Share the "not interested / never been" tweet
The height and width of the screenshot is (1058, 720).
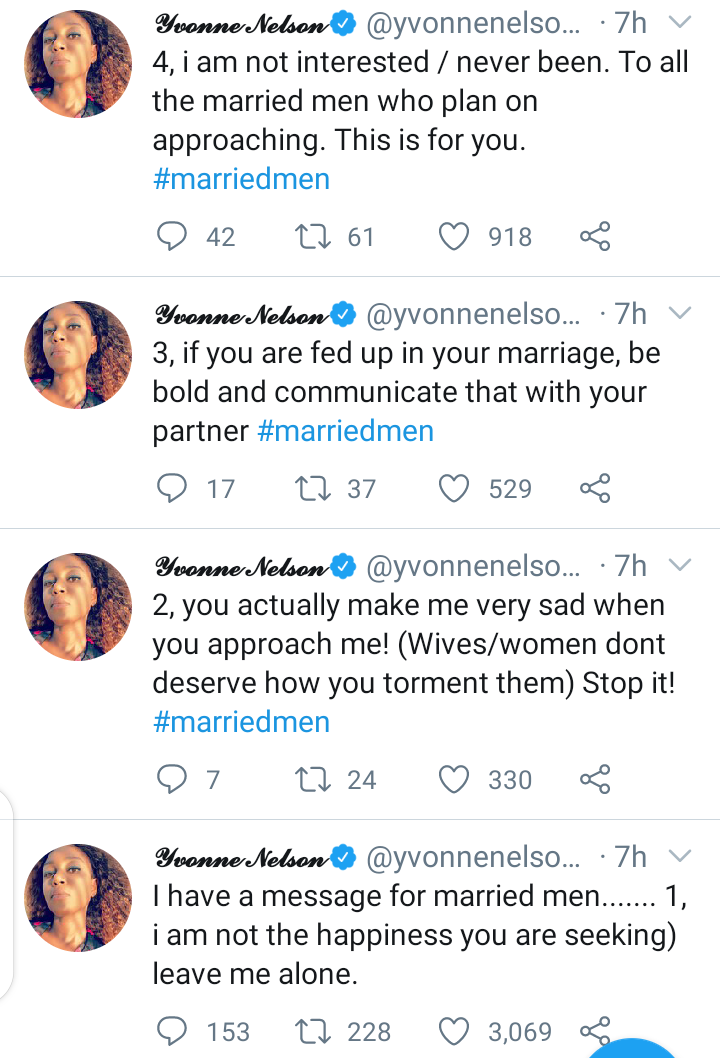click(595, 237)
